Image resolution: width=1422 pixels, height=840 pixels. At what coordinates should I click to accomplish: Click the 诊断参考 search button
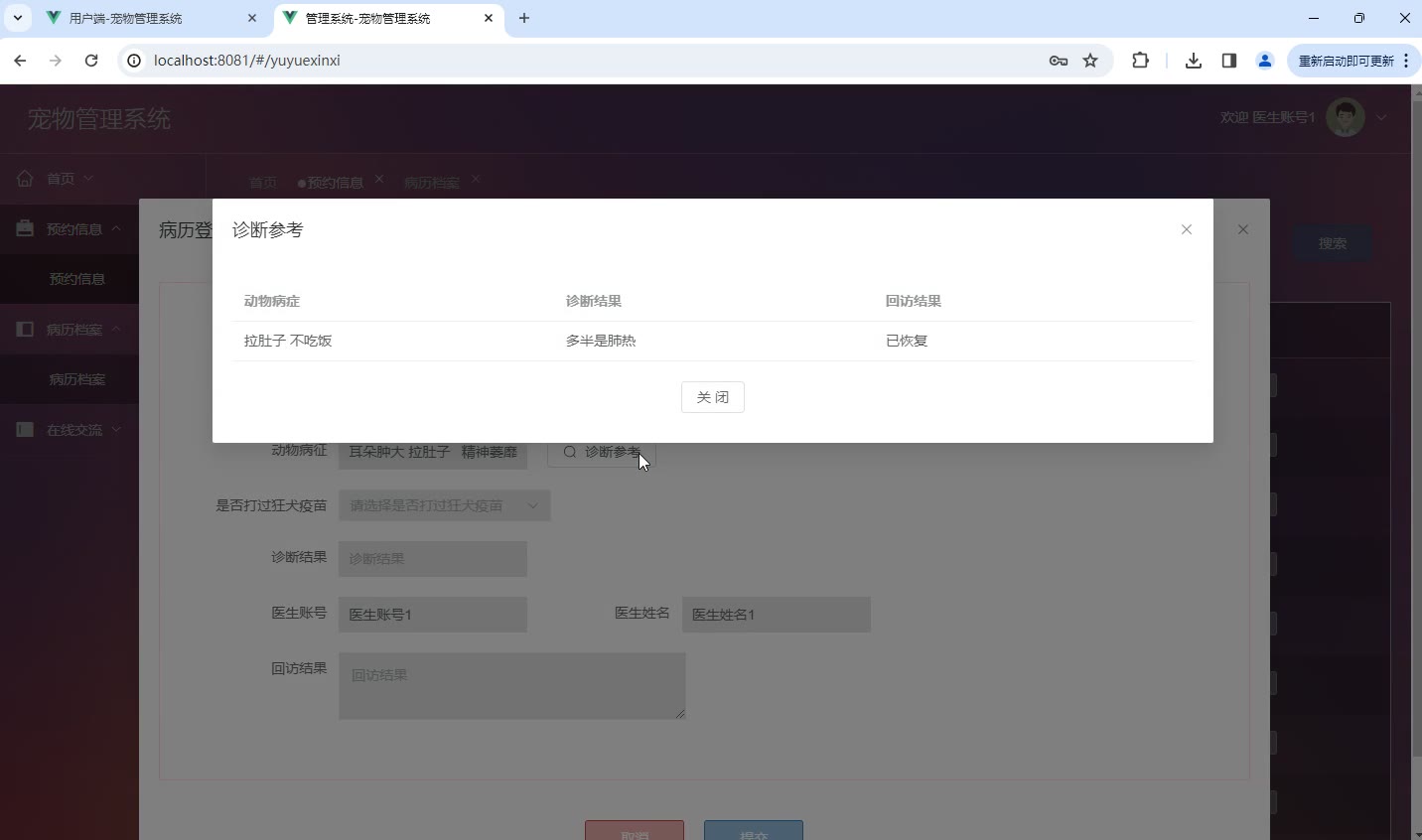pos(602,453)
